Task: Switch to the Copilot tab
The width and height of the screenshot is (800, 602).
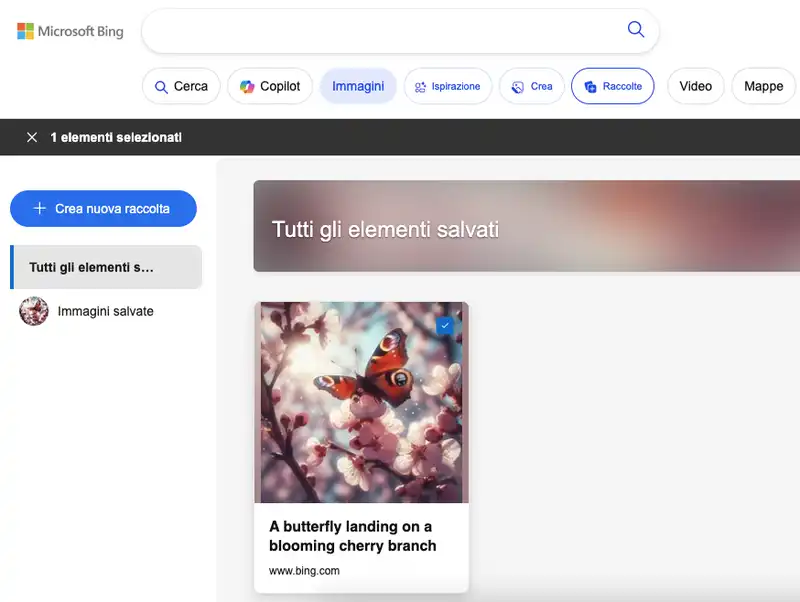Action: tap(270, 86)
